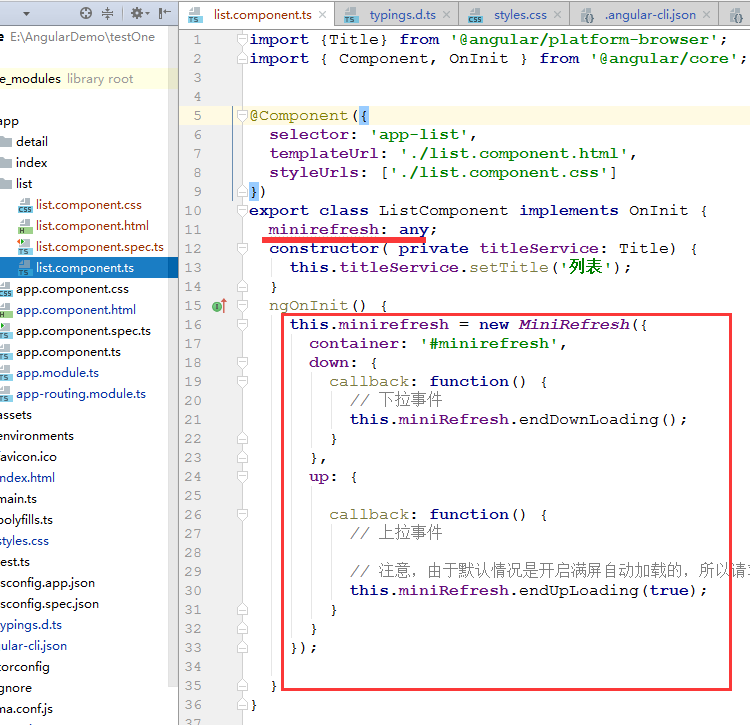Click the JSON icon on .angular-cli.json tab
The width and height of the screenshot is (750, 725).
pyautogui.click(x=587, y=15)
